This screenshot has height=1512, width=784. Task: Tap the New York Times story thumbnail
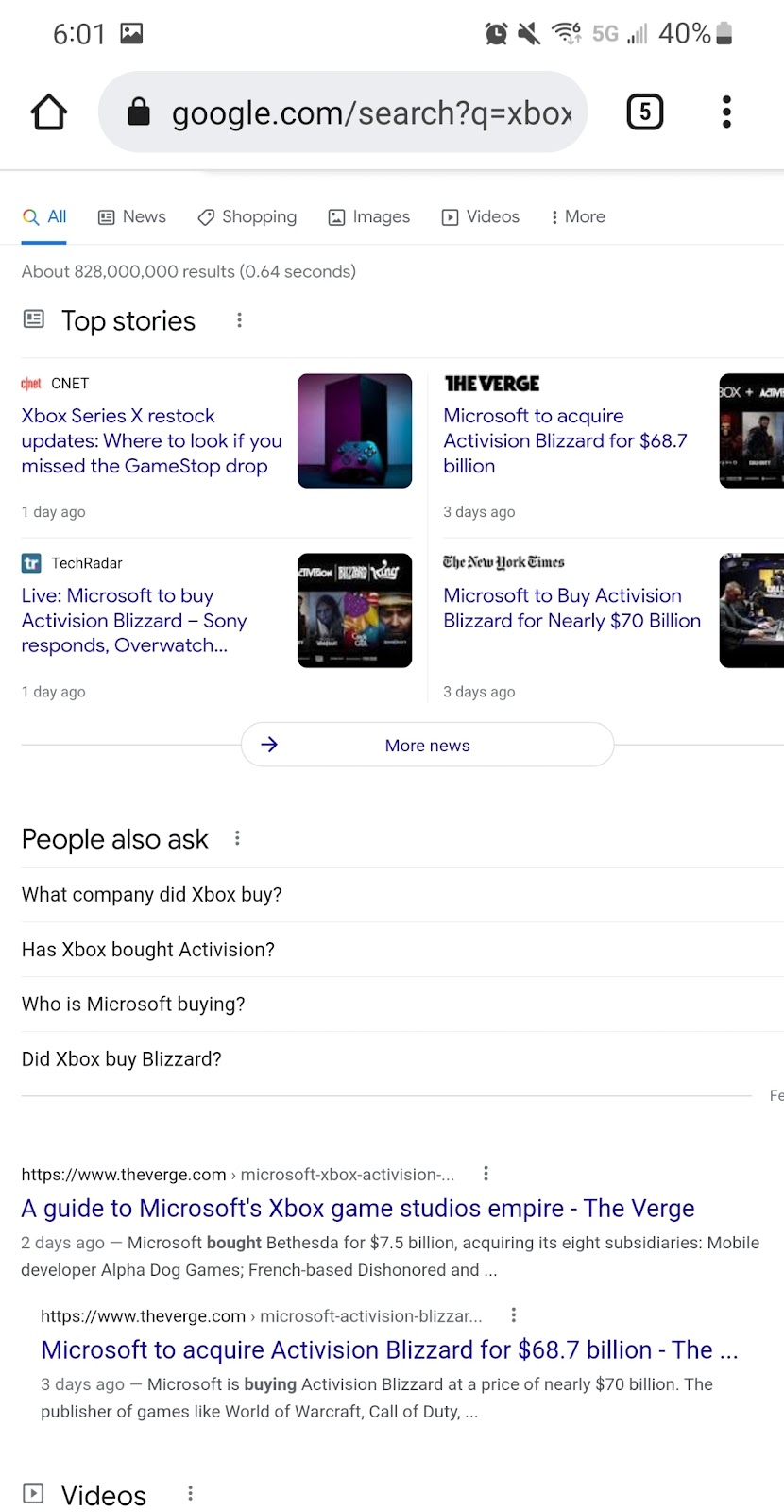click(752, 610)
